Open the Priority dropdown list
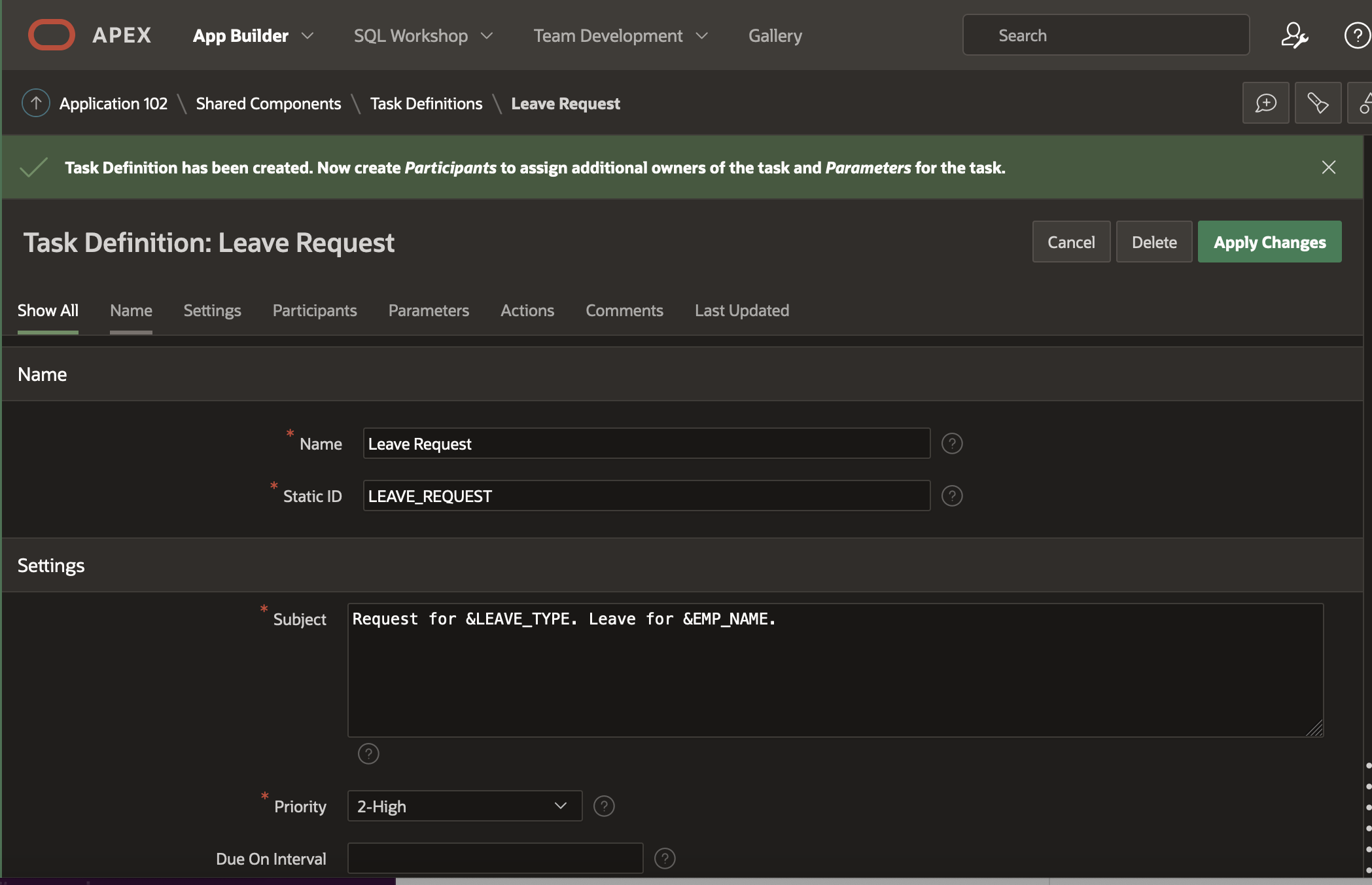1372x885 pixels. point(464,806)
